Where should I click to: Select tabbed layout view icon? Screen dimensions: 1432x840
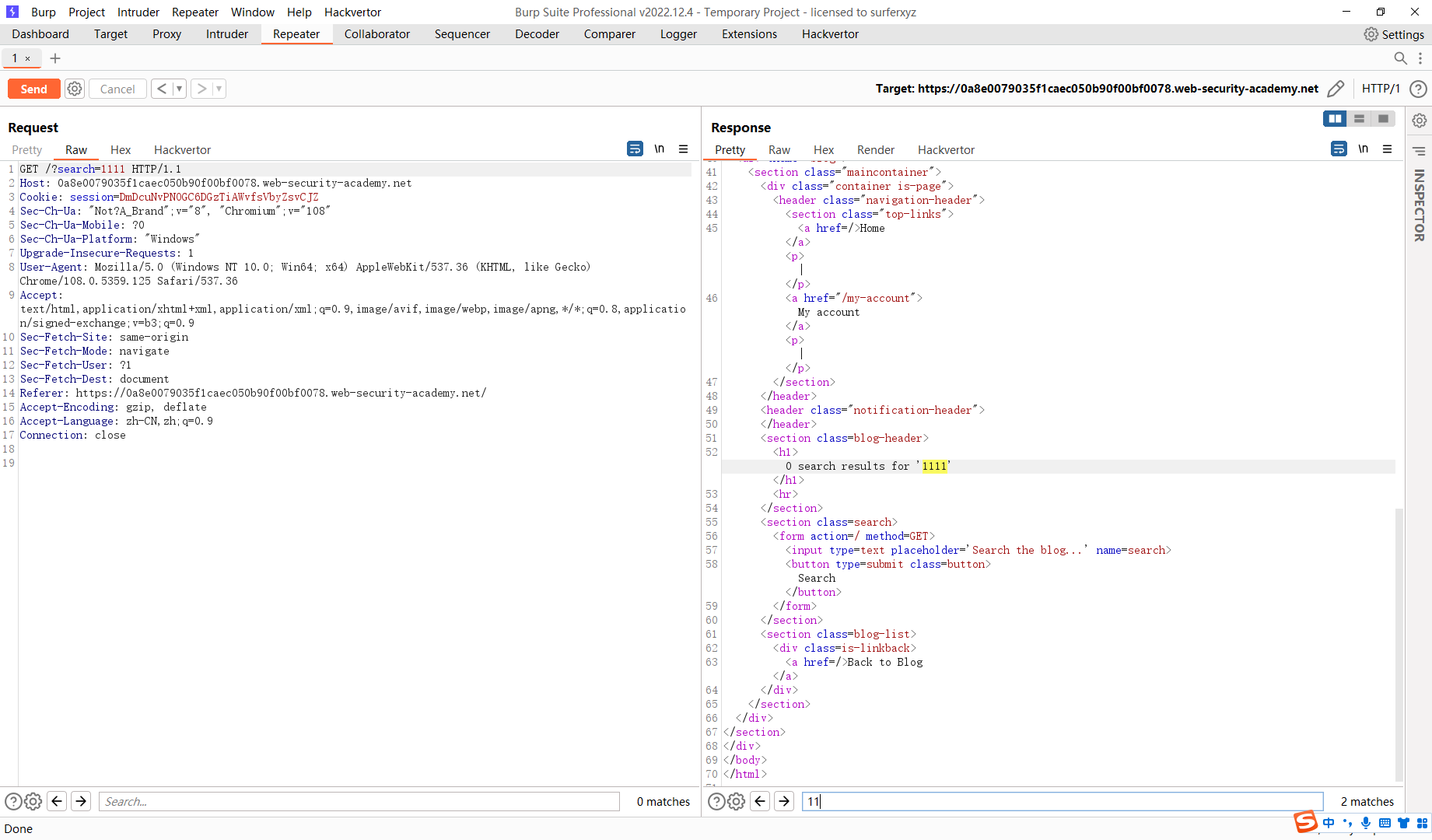point(1383,118)
